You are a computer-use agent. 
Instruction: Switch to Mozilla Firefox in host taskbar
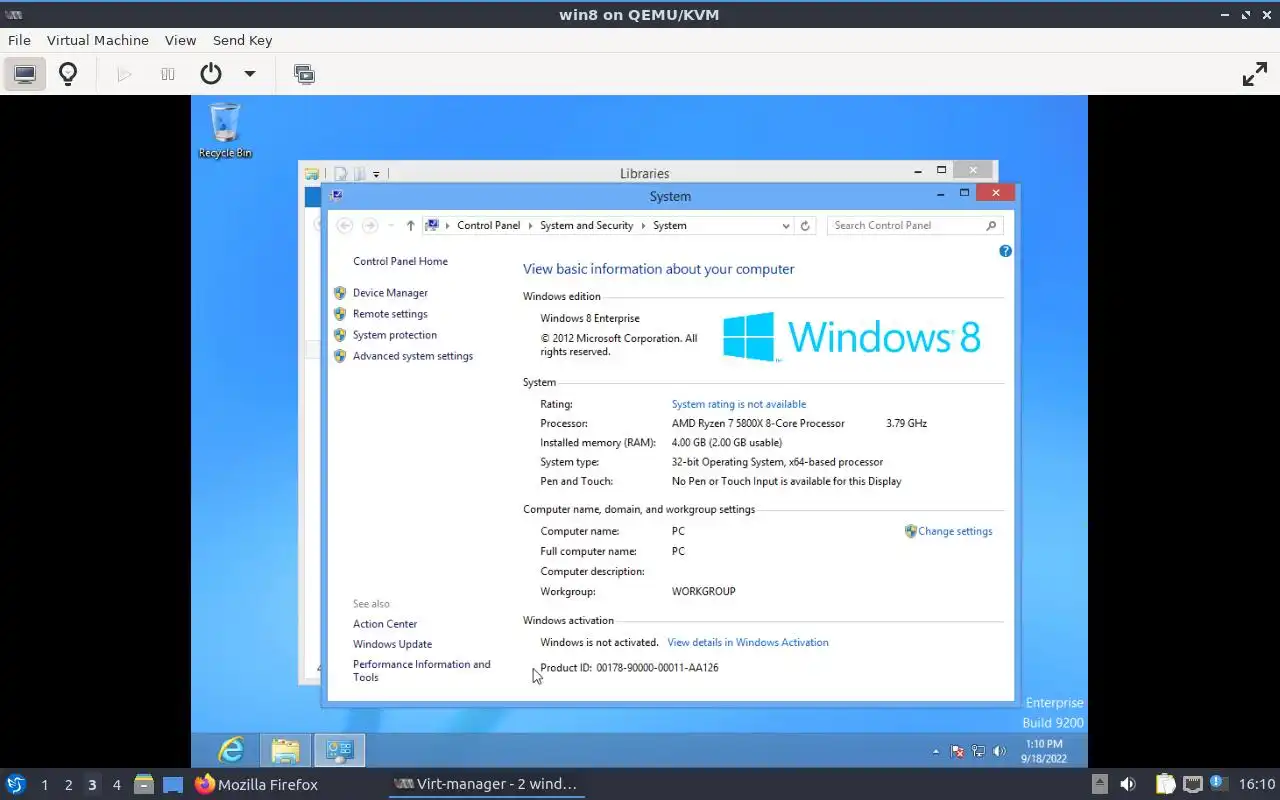pyautogui.click(x=257, y=785)
